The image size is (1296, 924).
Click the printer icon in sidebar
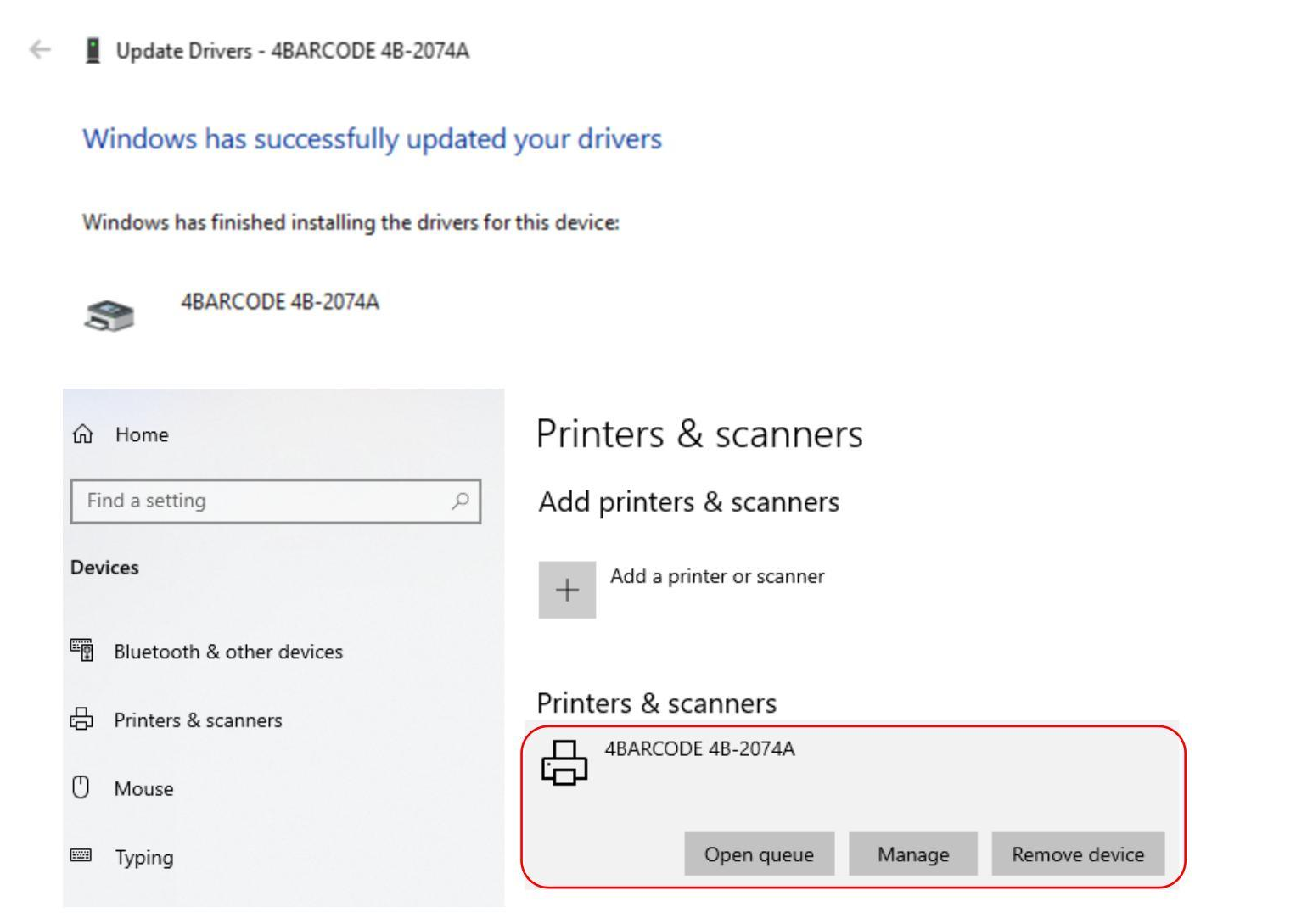[81, 719]
